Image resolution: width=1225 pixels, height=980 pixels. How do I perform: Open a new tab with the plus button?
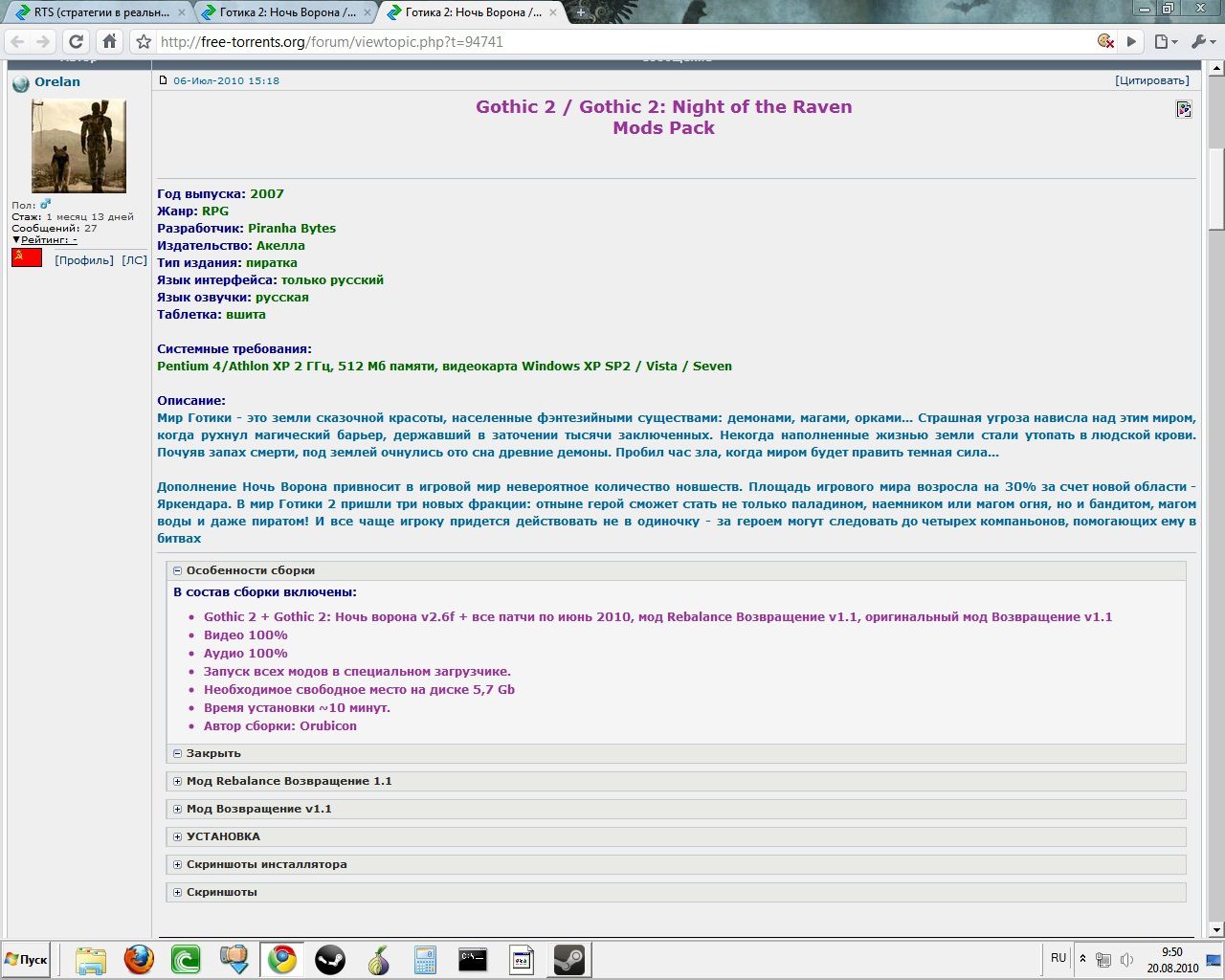[x=580, y=12]
